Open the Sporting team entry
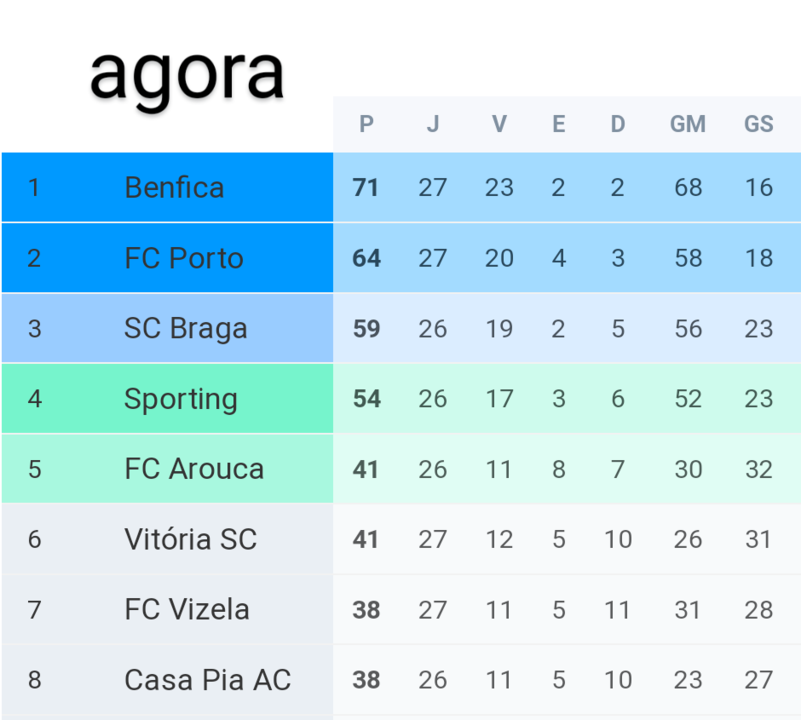 (181, 399)
